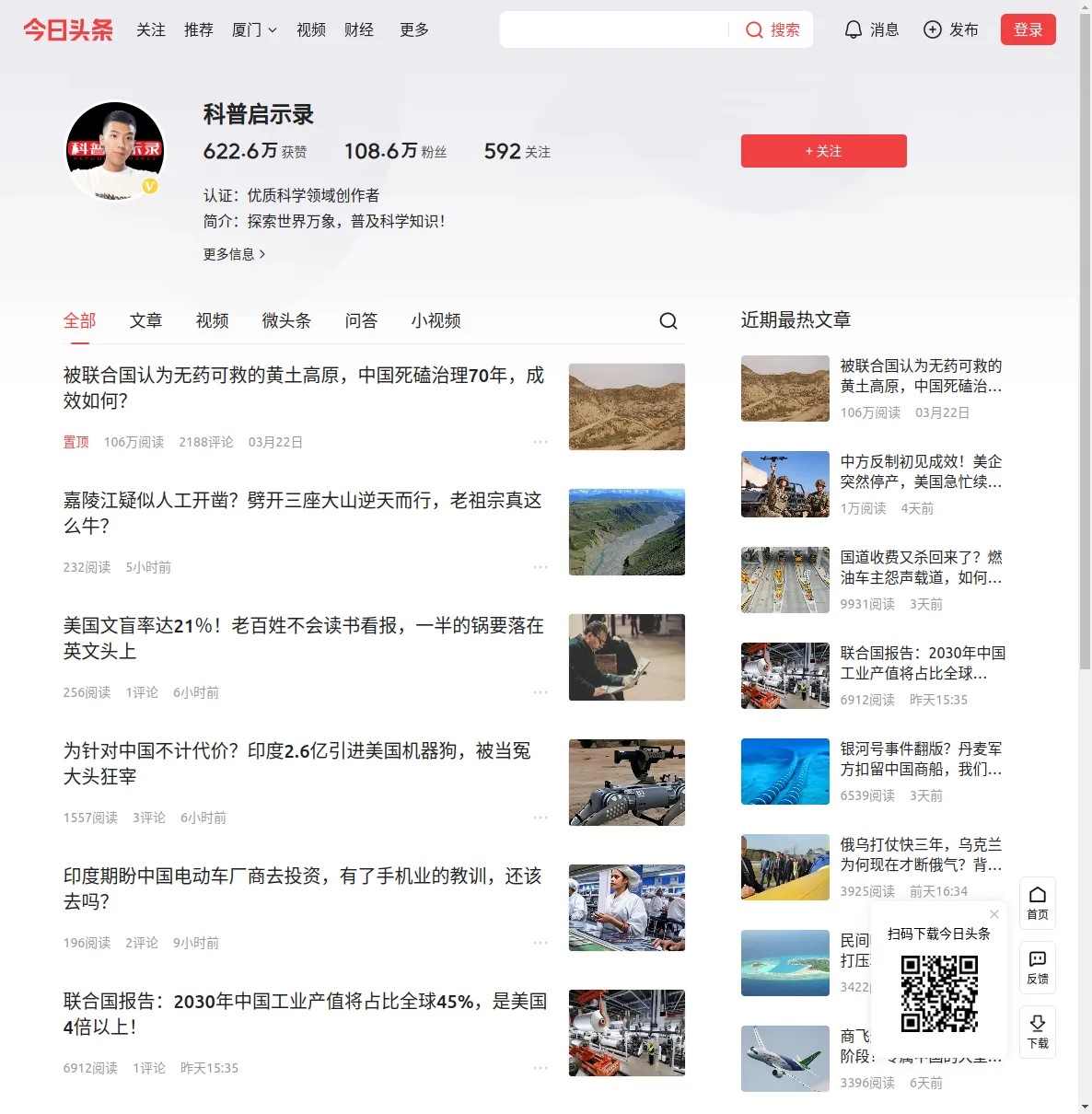Search within this author's posts icon

coord(668,320)
